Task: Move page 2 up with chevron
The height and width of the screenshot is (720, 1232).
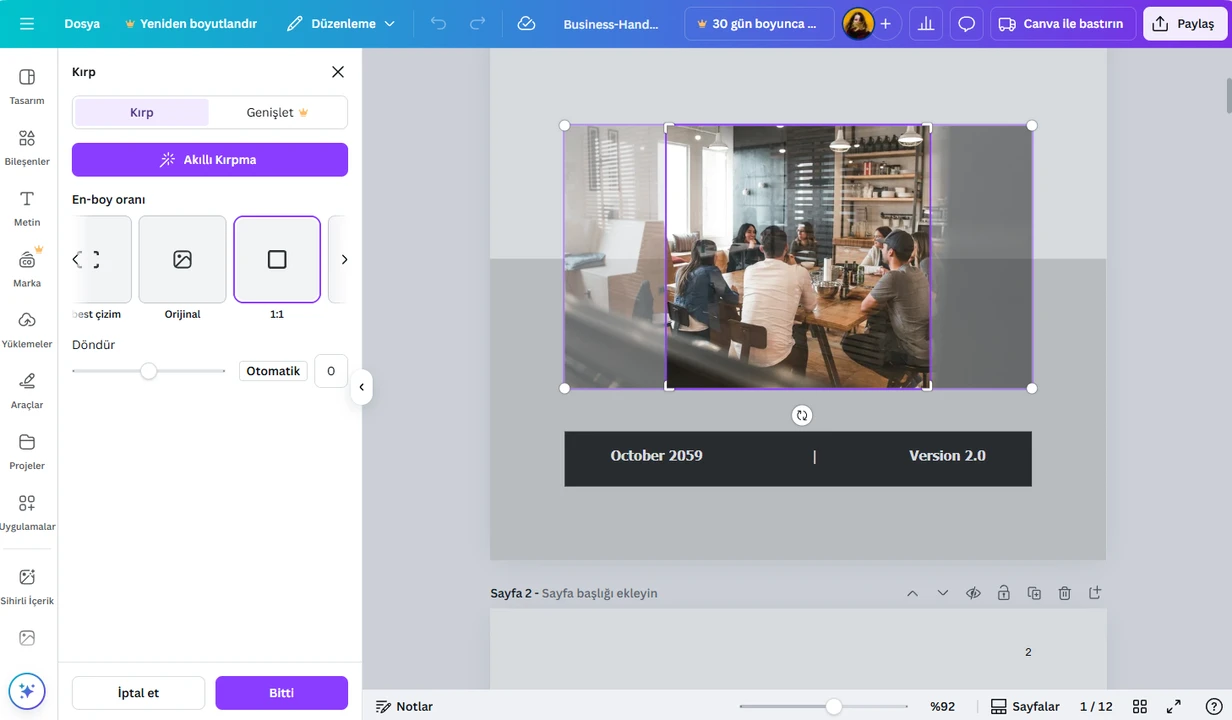Action: coord(912,593)
